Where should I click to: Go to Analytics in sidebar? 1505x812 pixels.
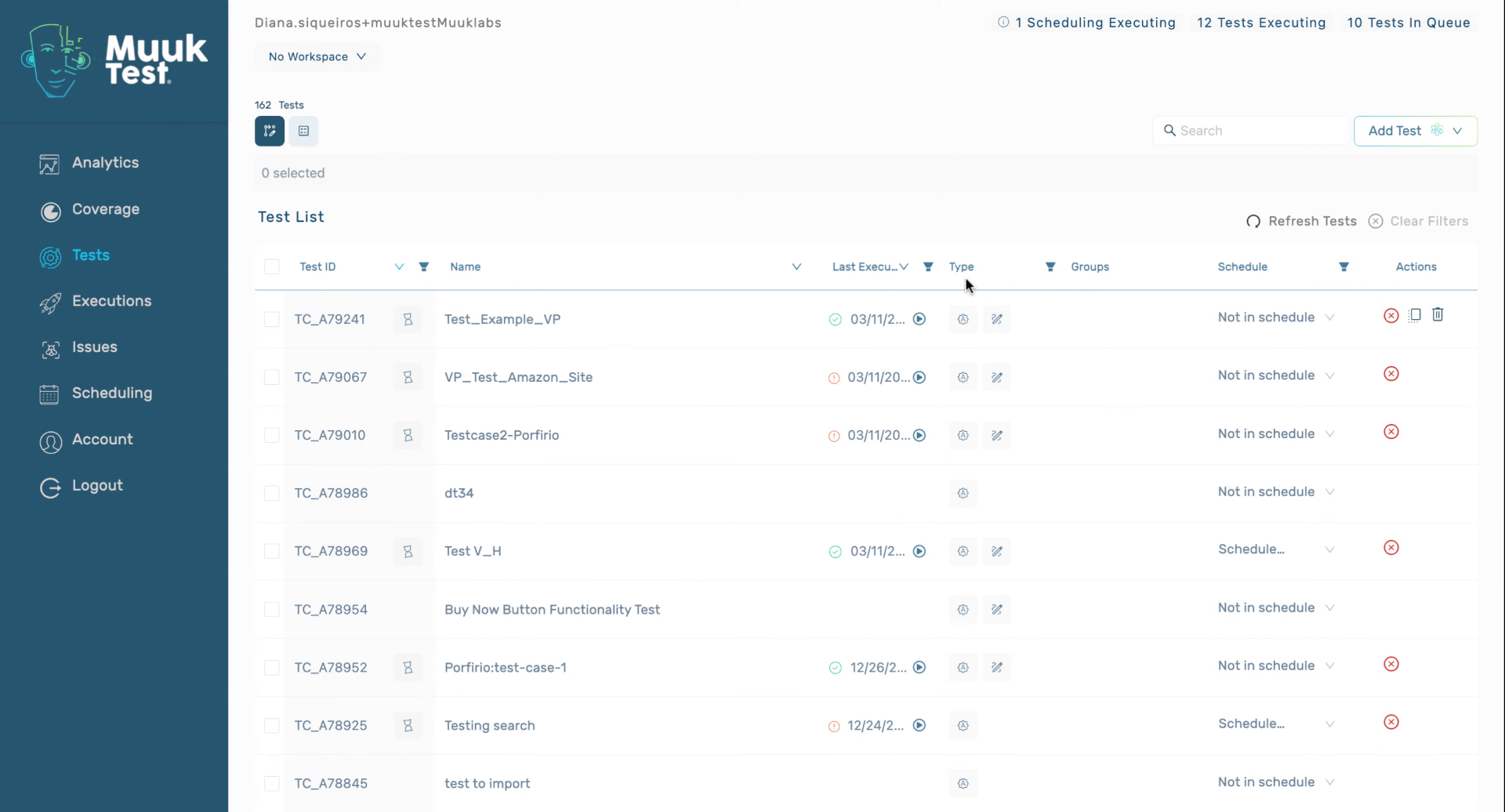(x=89, y=163)
